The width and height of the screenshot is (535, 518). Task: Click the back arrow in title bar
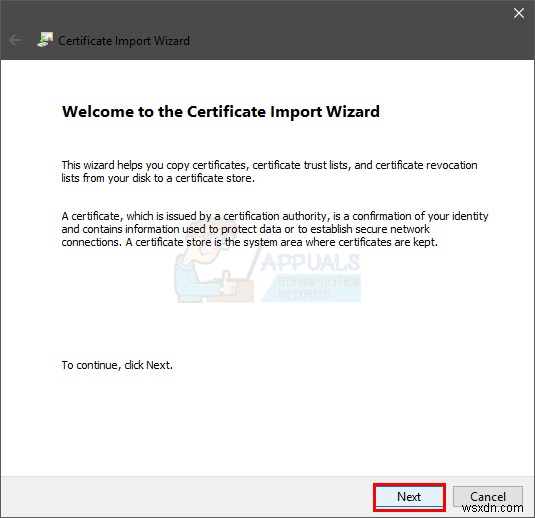point(15,40)
